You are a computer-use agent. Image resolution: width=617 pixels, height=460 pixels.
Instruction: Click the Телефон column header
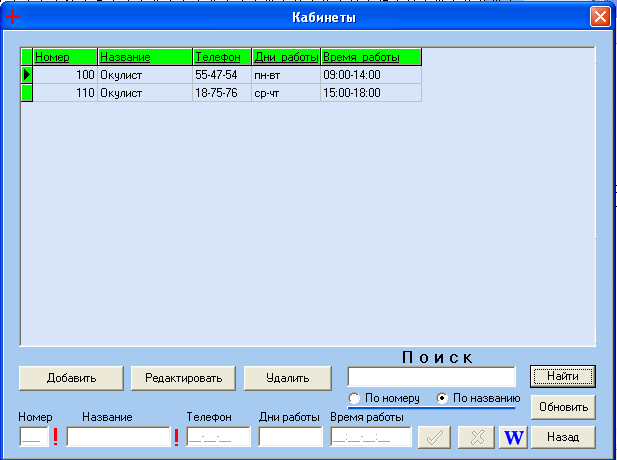point(222,57)
